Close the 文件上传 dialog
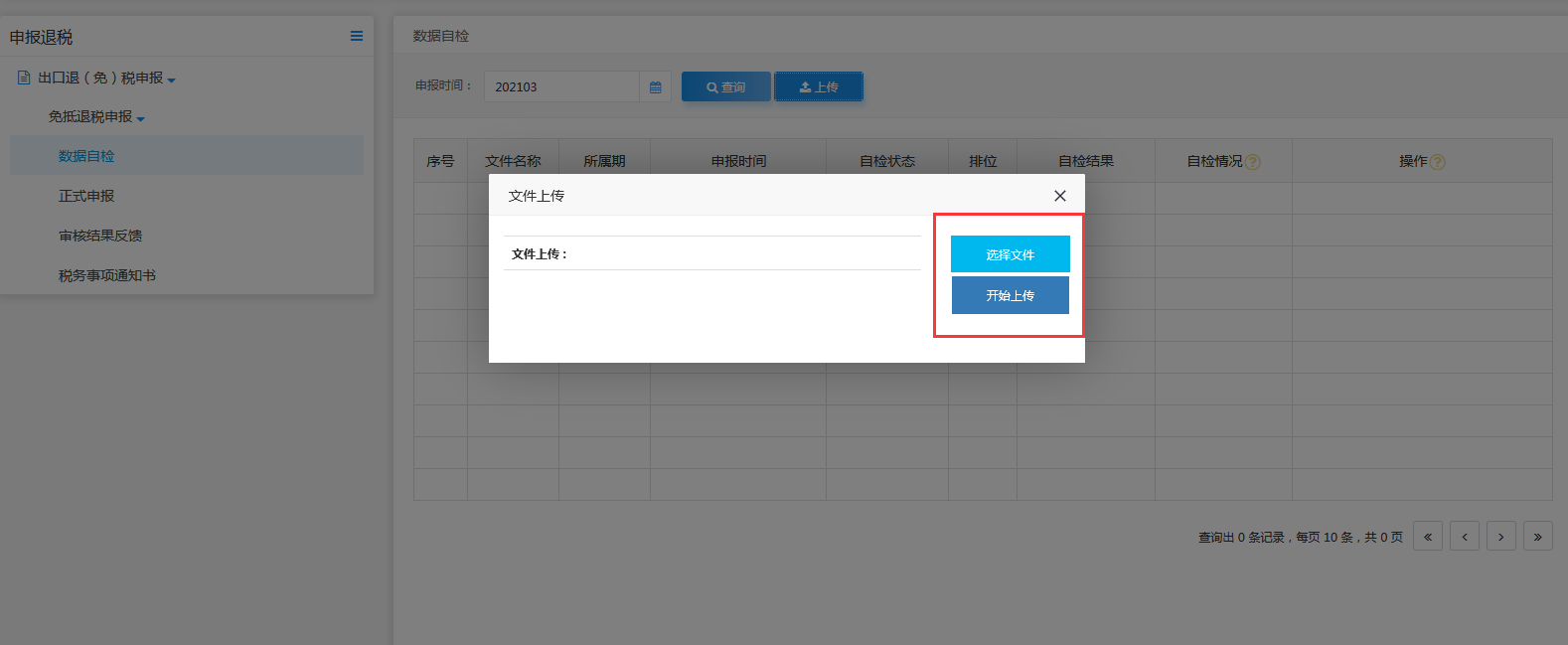1568x645 pixels. (x=1060, y=196)
